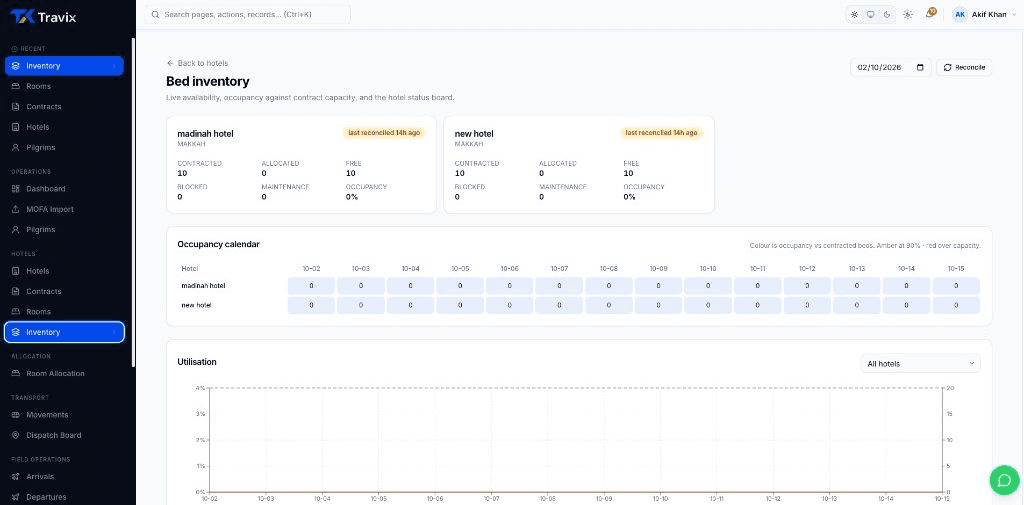Open Hotels under the Recent section
The image size is (1024, 505).
[x=64, y=127]
